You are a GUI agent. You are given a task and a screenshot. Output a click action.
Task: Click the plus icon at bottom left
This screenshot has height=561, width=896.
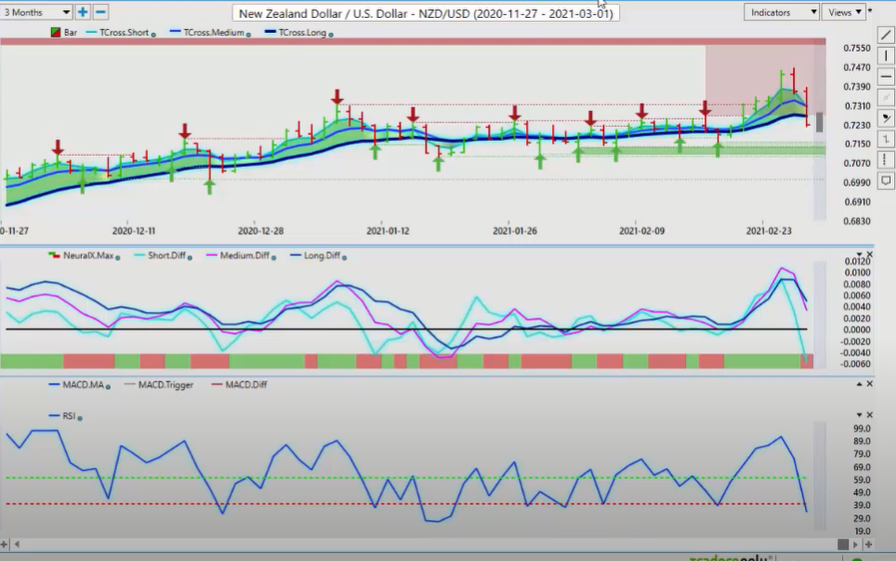point(4,544)
